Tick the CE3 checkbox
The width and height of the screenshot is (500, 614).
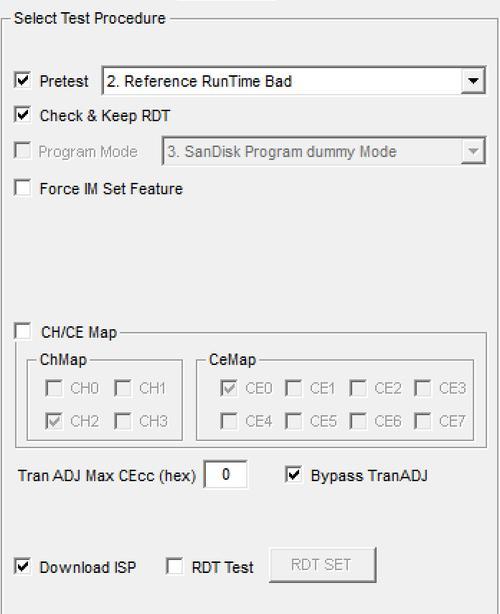(422, 388)
